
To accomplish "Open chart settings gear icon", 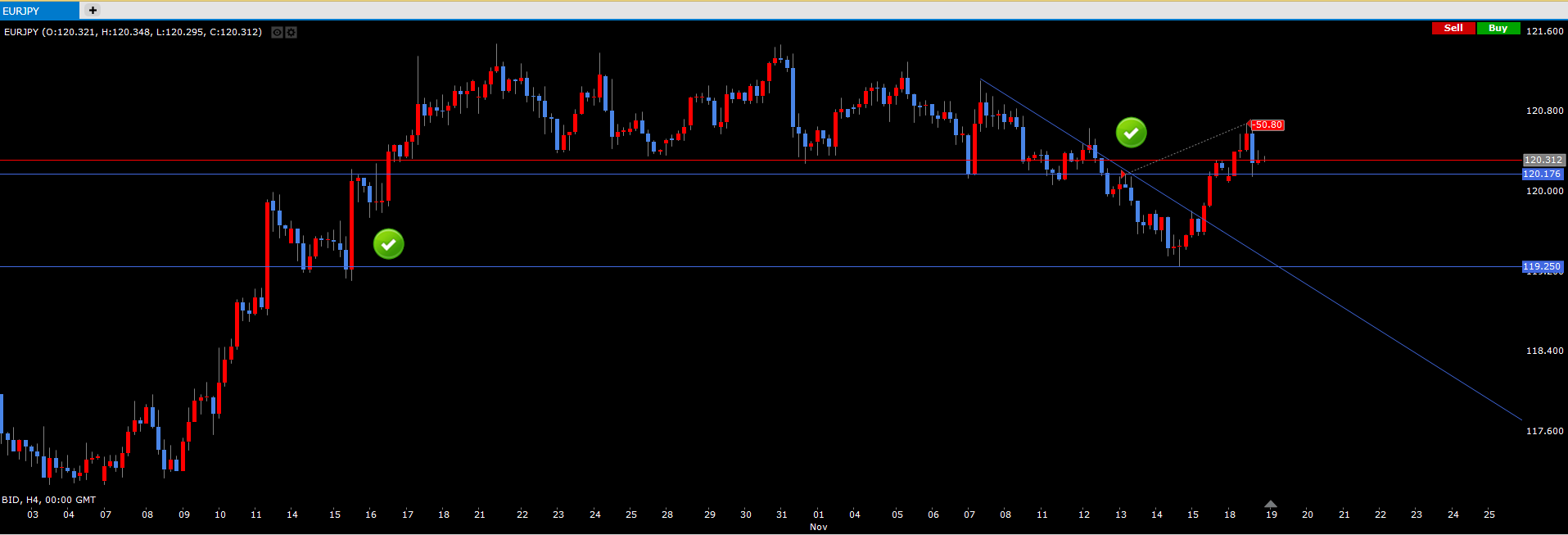I will click(x=291, y=32).
